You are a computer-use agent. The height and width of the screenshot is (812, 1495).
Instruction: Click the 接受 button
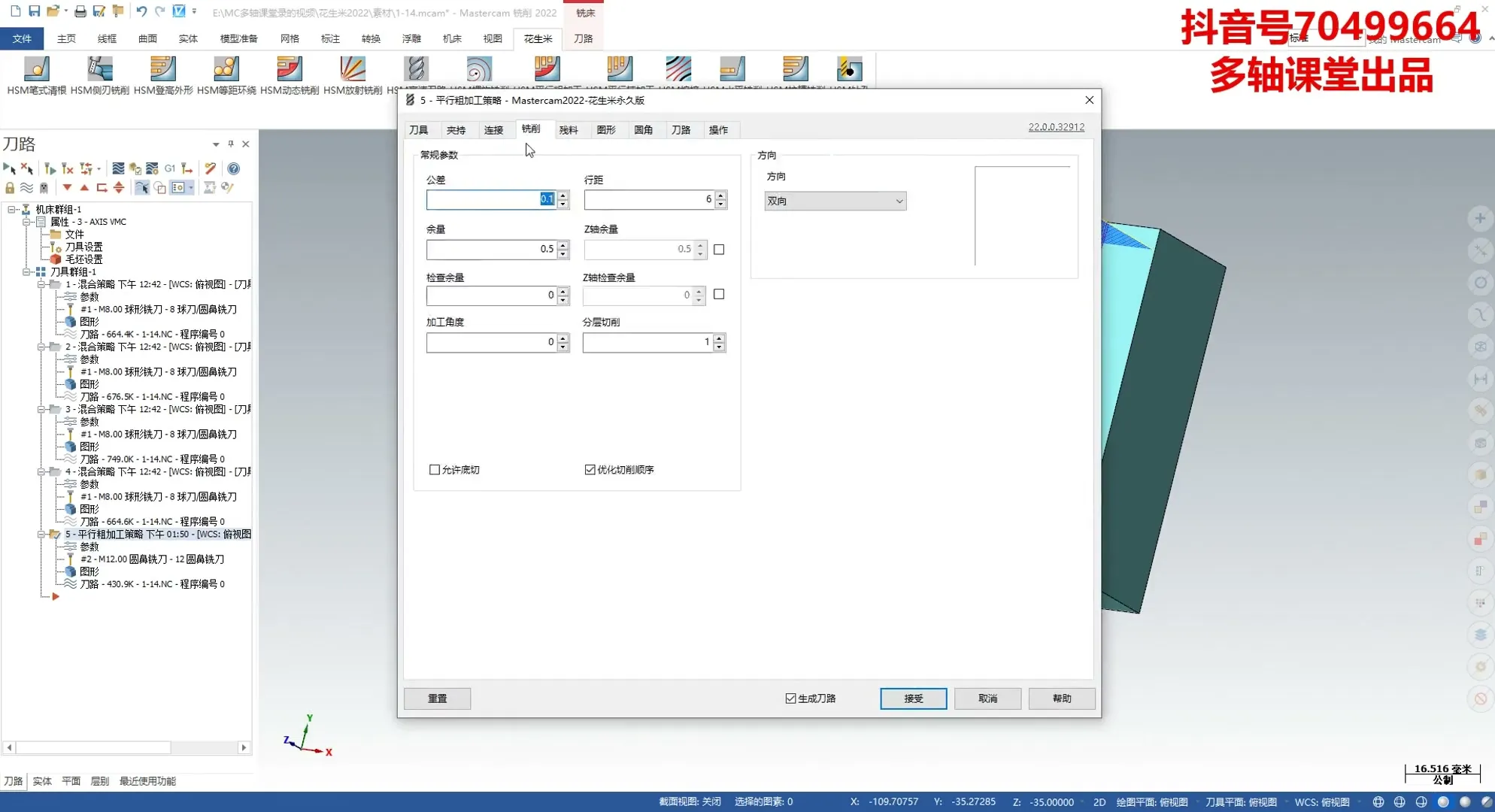click(913, 698)
